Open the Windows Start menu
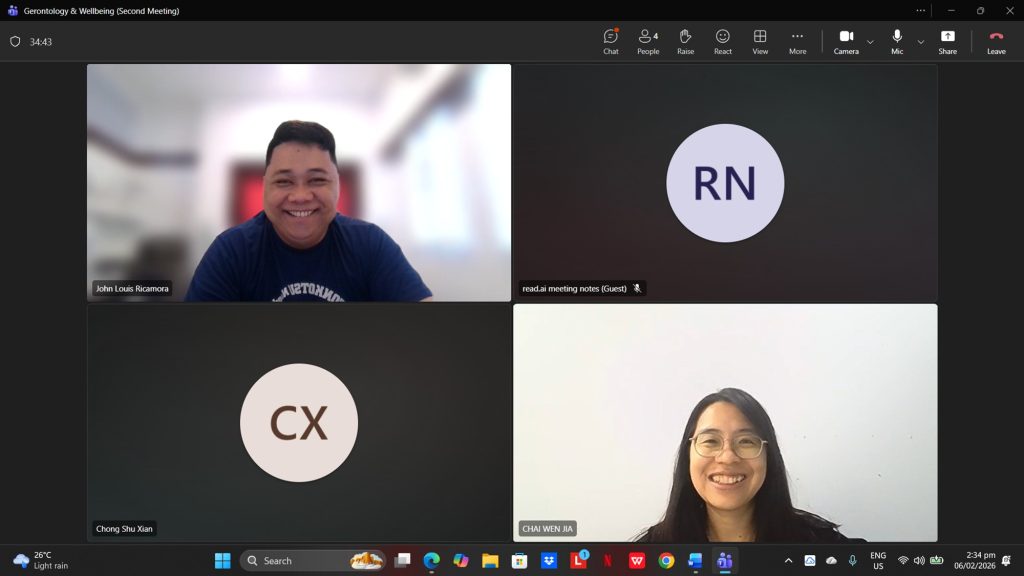The image size is (1024, 576). (x=222, y=561)
